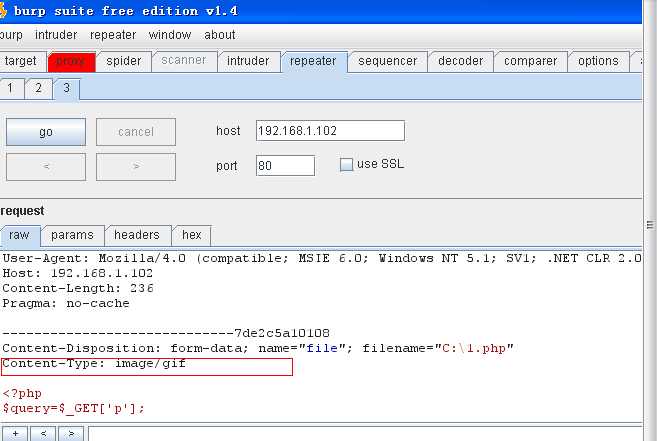
Task: Jump to next search match button
Action: point(71,433)
